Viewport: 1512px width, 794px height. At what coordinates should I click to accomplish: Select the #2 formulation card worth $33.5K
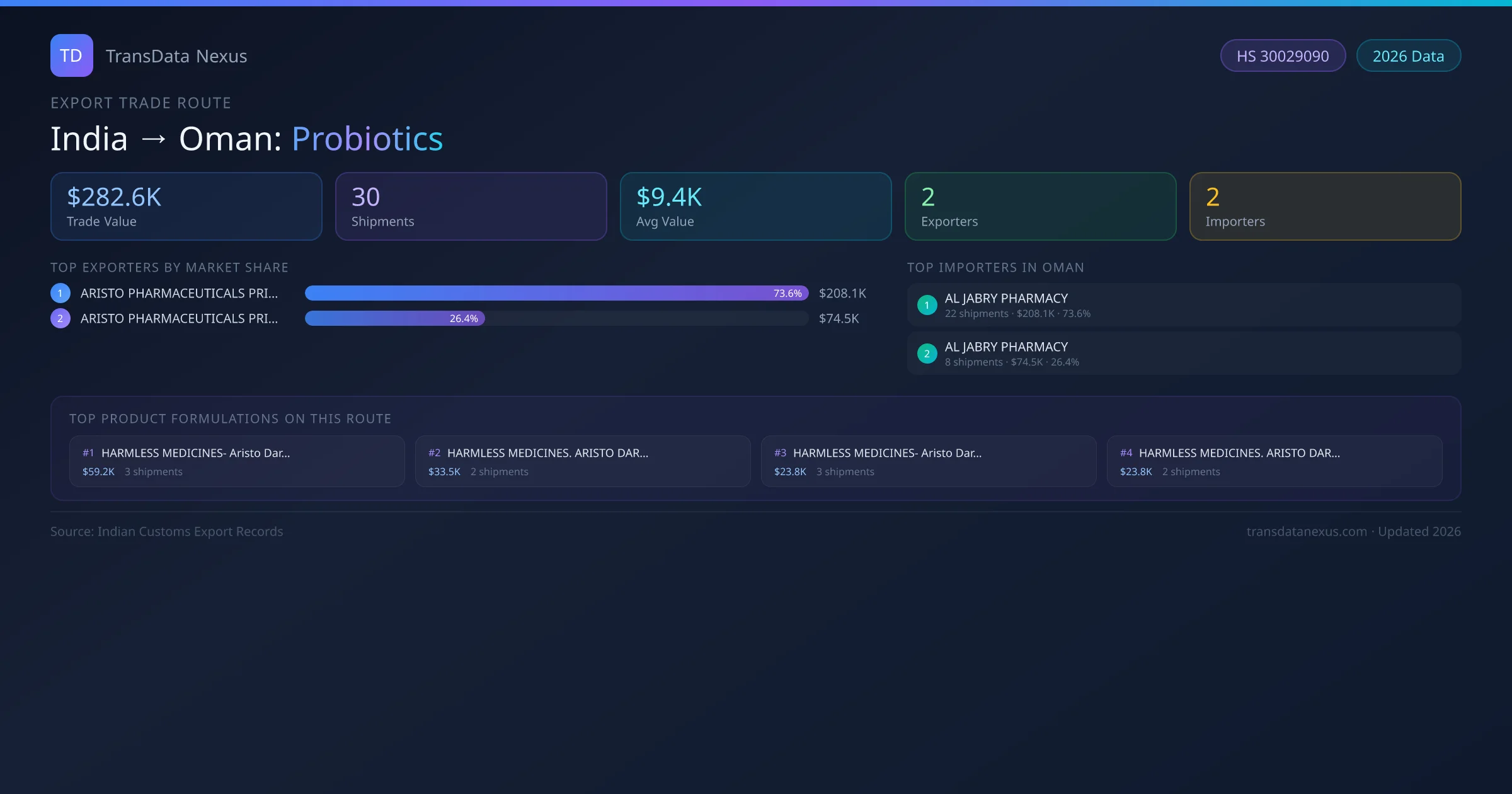click(583, 461)
